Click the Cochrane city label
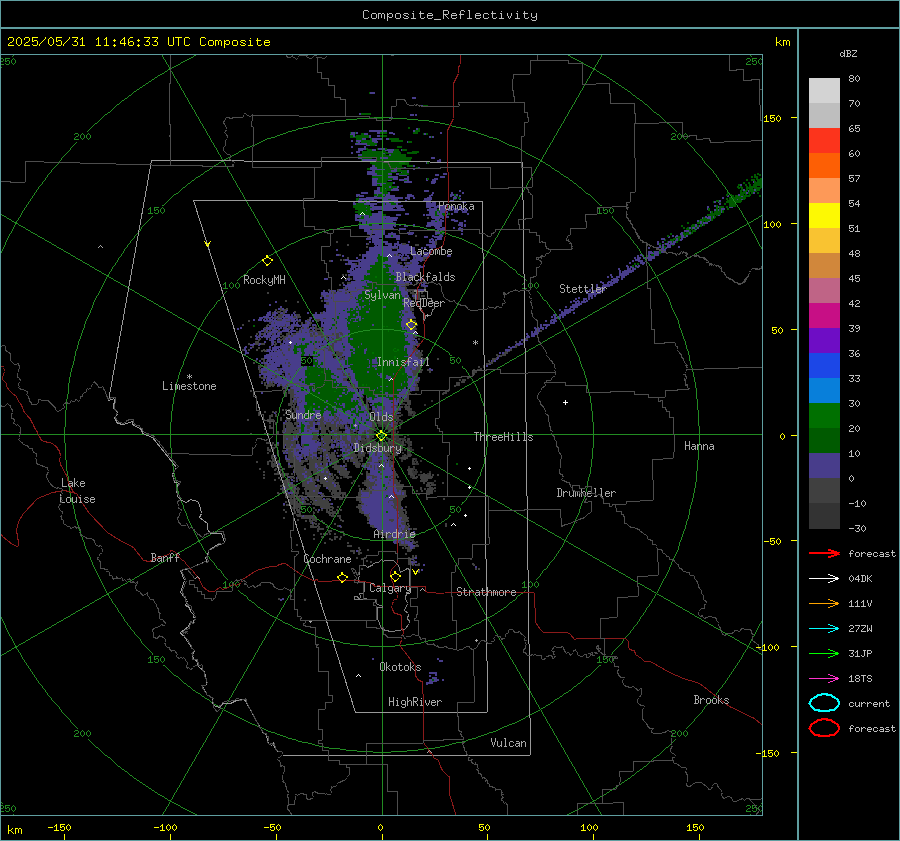The height and width of the screenshot is (841, 900). point(327,559)
